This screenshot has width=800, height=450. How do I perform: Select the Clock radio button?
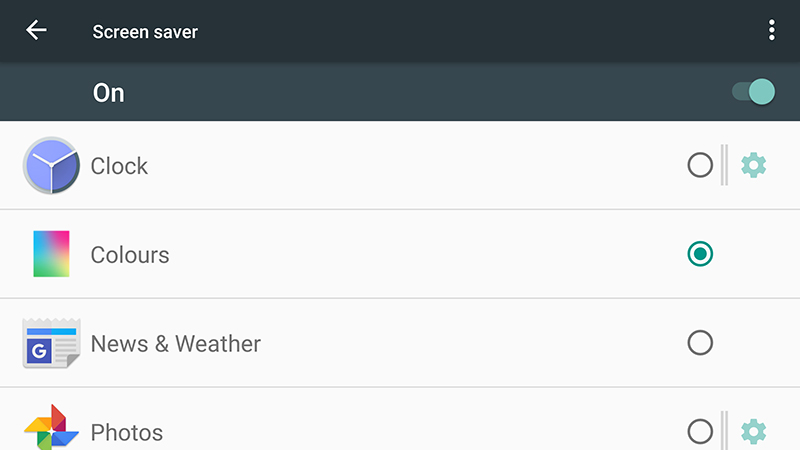[x=700, y=165]
